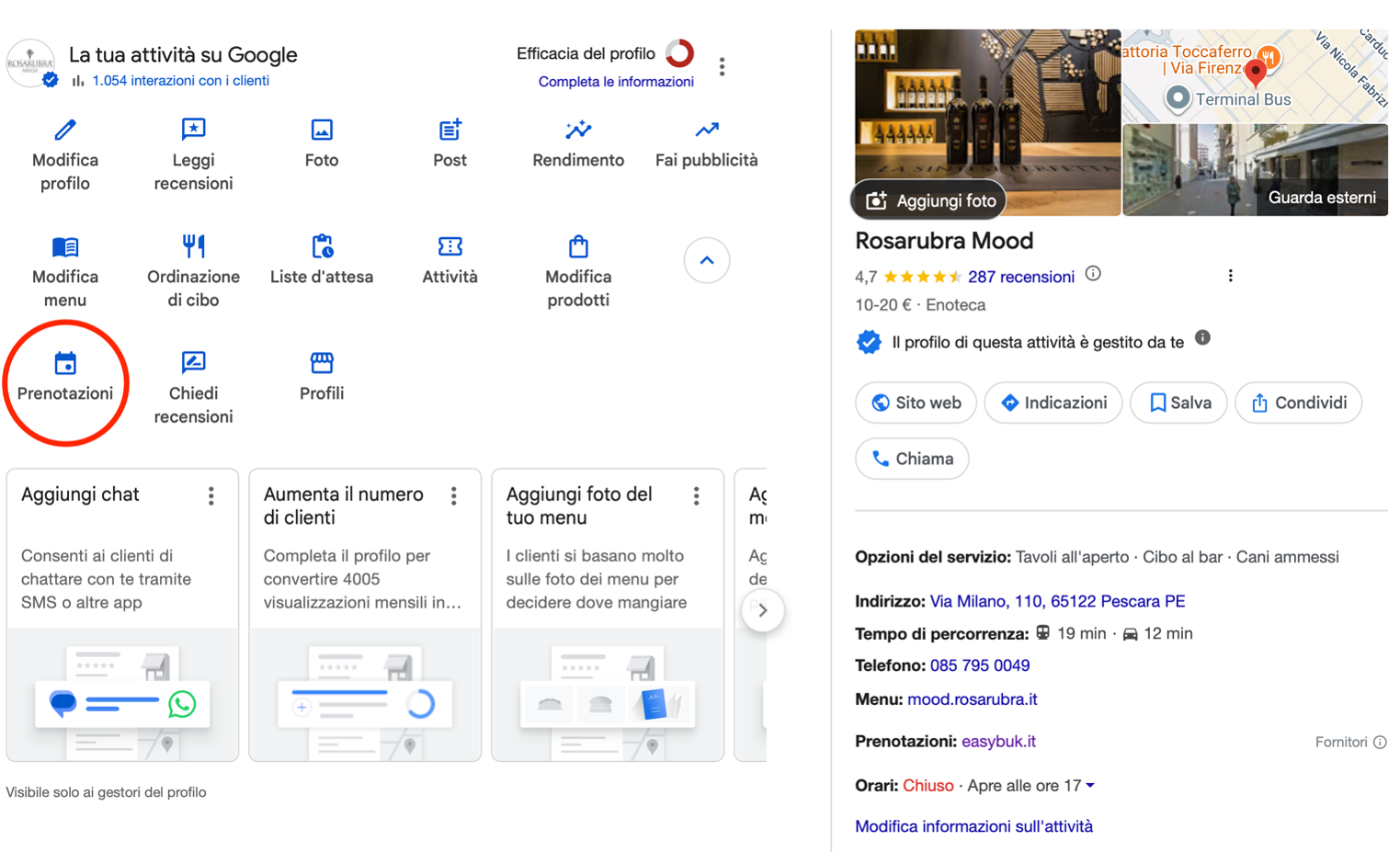Open Liste d'attesa clipboard icon
1400x852 pixels.
point(322,246)
